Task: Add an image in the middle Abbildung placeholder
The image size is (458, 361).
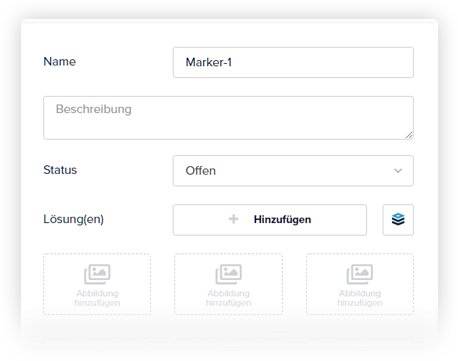Action: (x=228, y=284)
